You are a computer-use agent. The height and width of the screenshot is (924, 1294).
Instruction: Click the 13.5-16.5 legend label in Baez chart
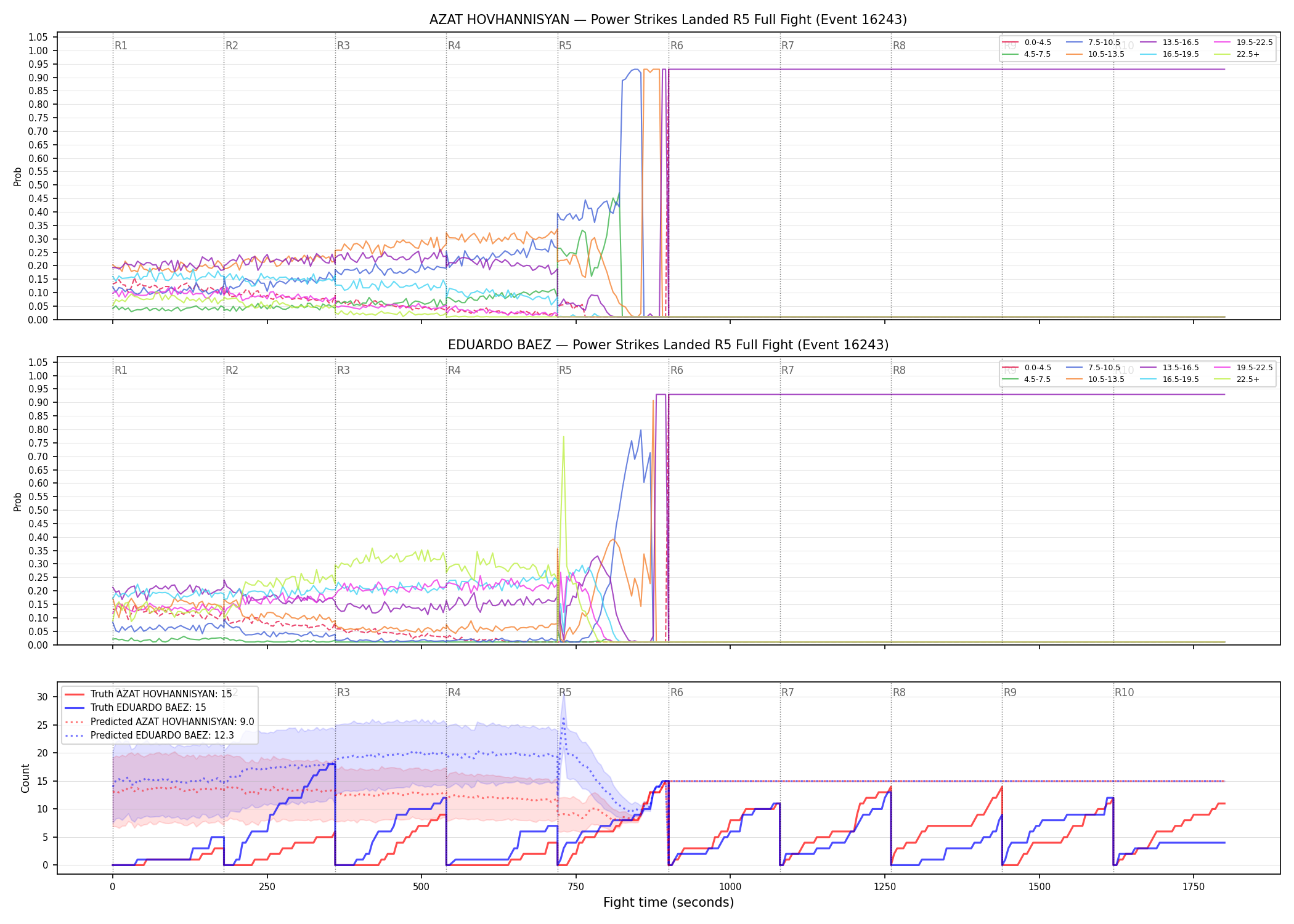(x=1181, y=368)
